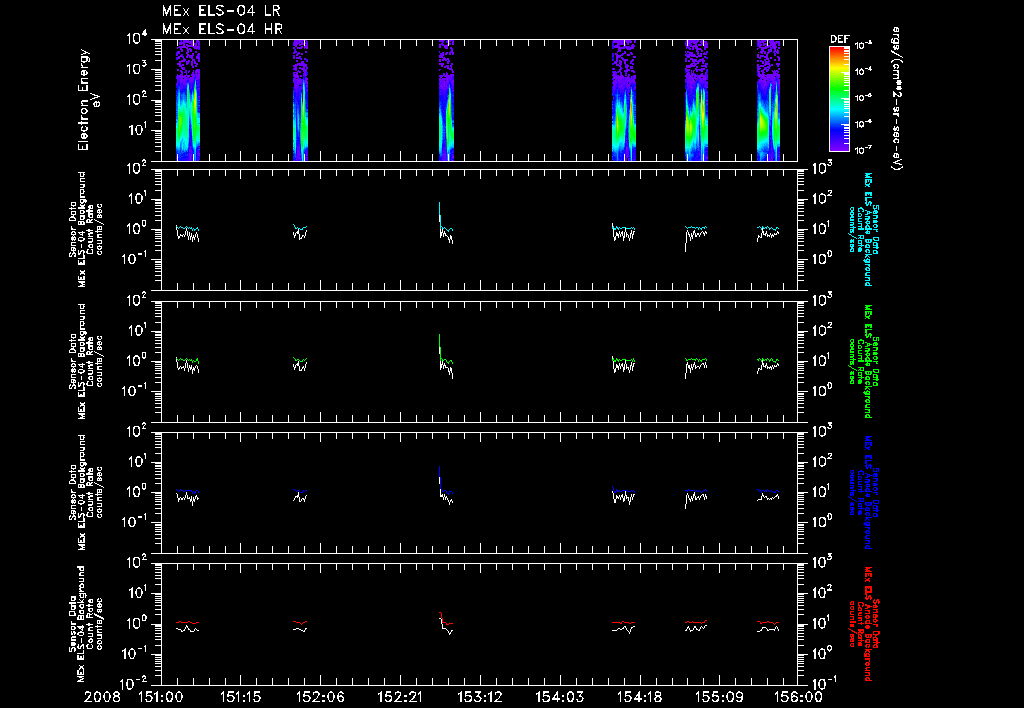Click the 10^4 tick on the Electron Energy axis
1024x708 pixels.
tap(138, 38)
